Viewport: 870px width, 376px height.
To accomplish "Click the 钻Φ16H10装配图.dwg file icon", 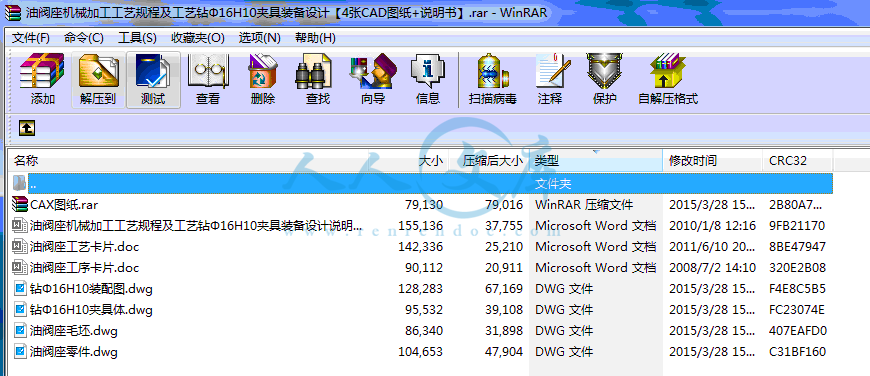I will pos(20,289).
